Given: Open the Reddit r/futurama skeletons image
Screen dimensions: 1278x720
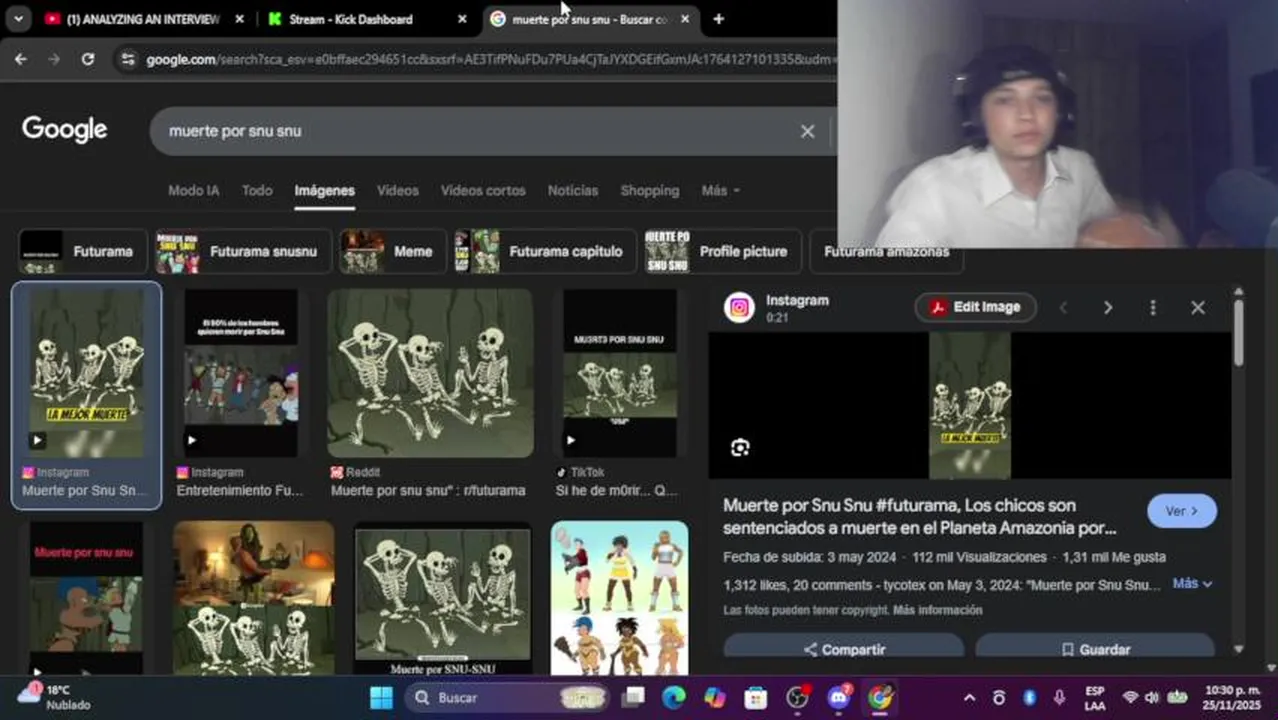Looking at the screenshot, I should 430,373.
